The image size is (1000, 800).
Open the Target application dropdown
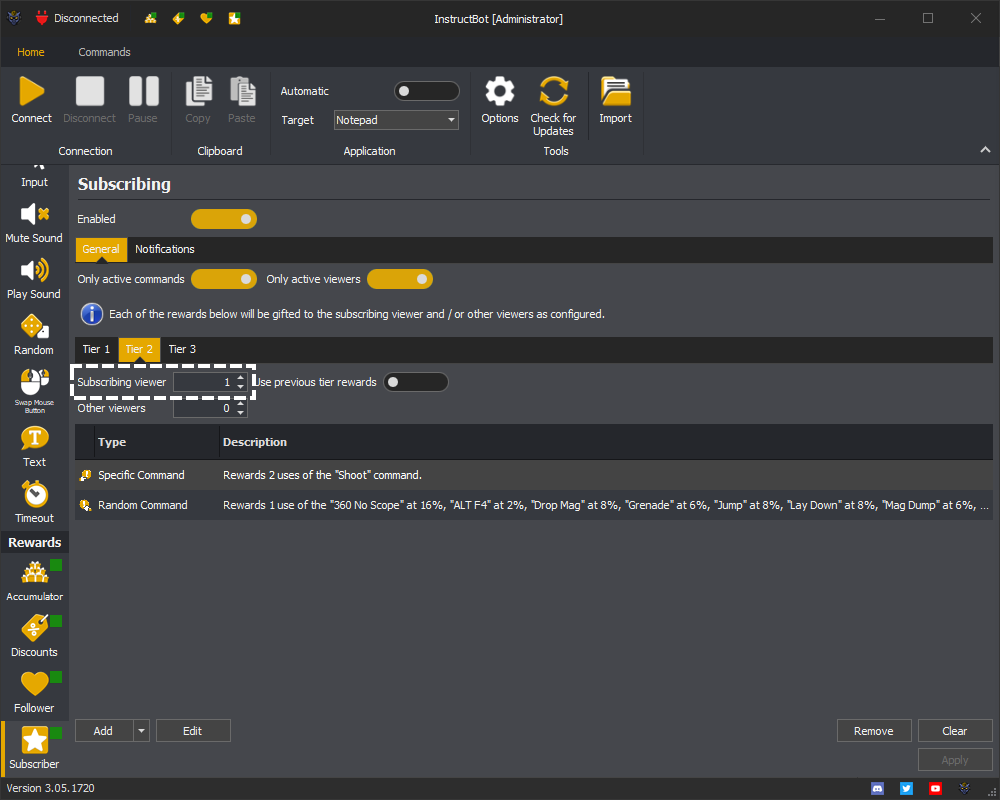[396, 120]
